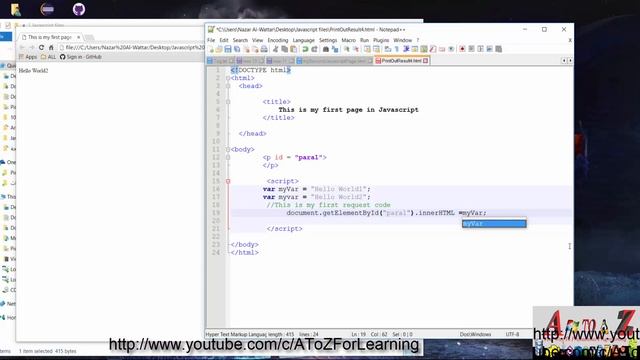Open the Language menu

pos(304,40)
